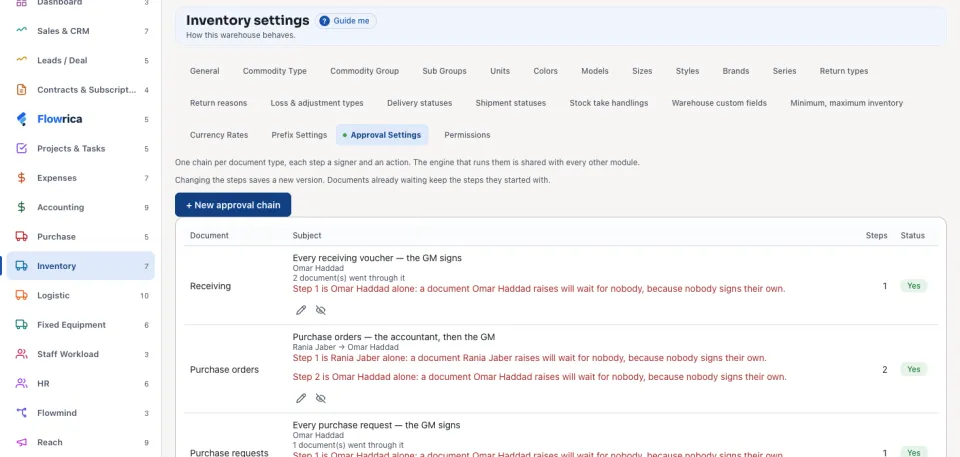Click the Guide me button

pos(346,21)
